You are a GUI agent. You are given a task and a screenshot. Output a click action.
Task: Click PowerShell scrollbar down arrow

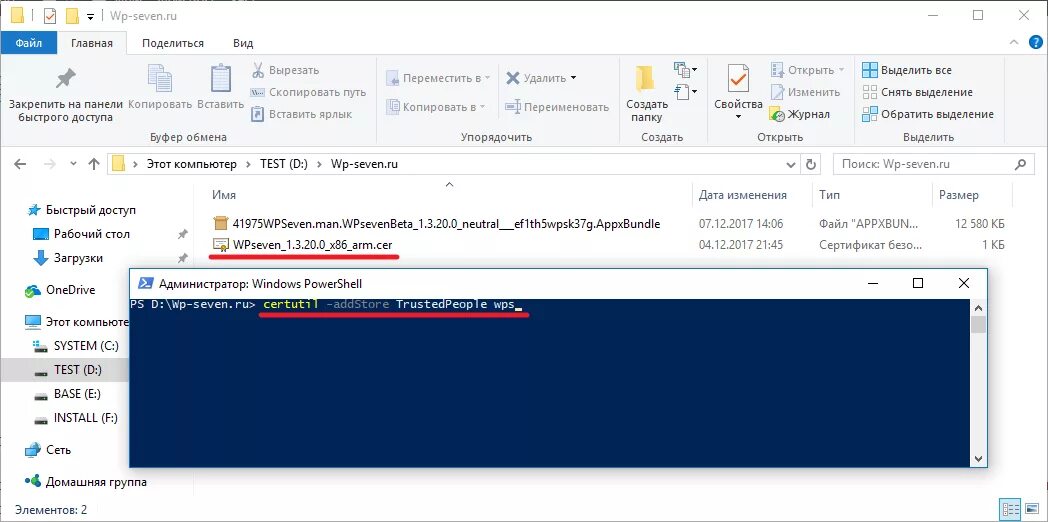coord(978,458)
